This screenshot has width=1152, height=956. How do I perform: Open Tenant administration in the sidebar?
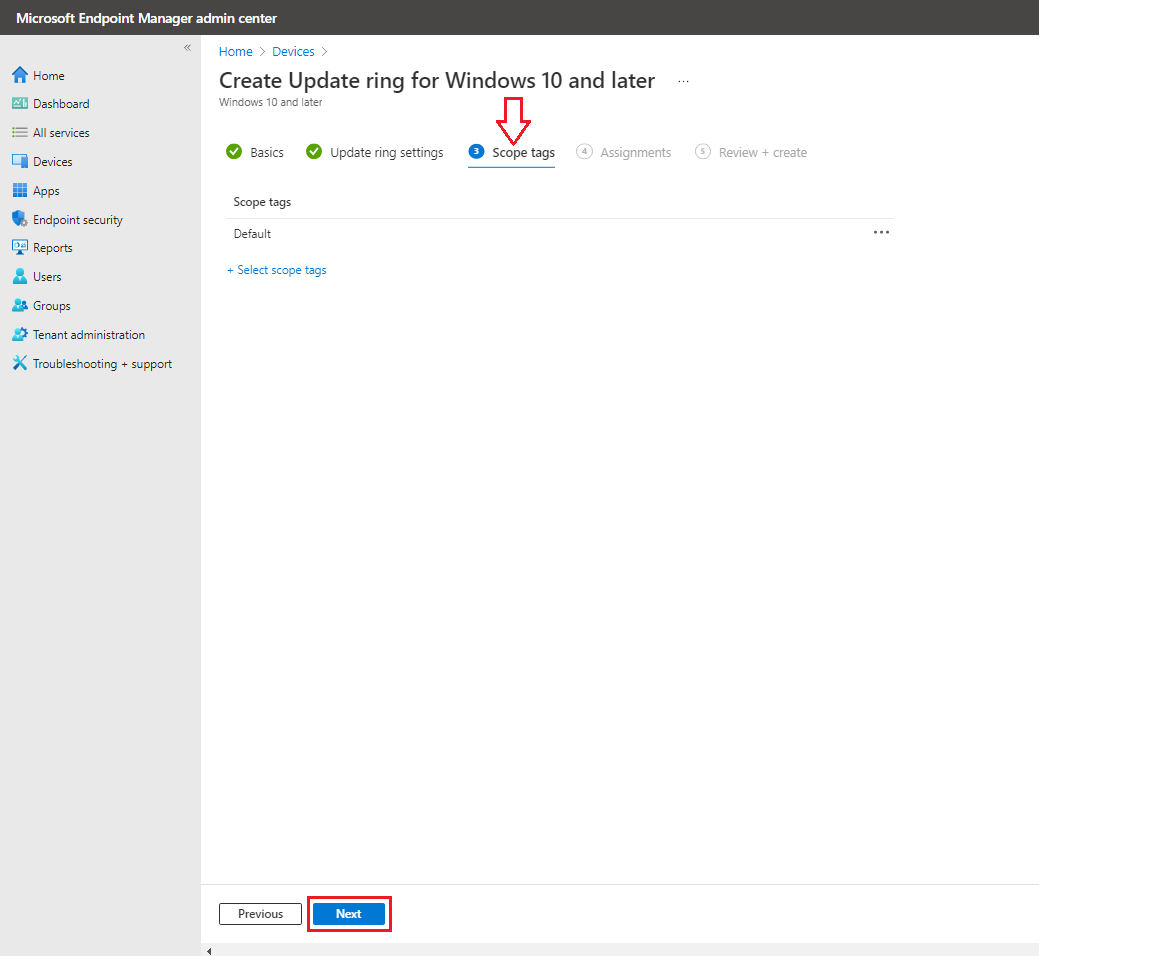89,335
